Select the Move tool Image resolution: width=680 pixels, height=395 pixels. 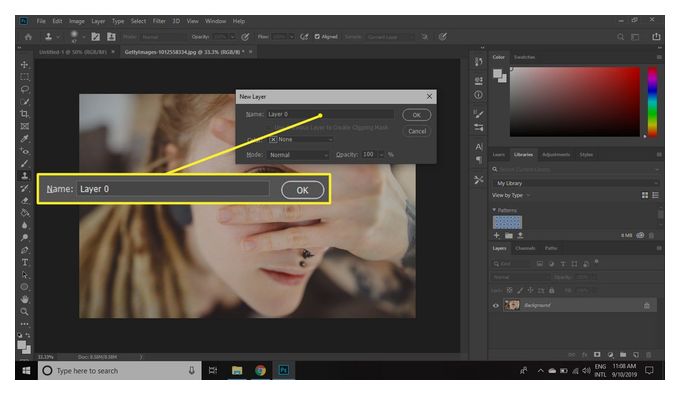pyautogui.click(x=25, y=65)
